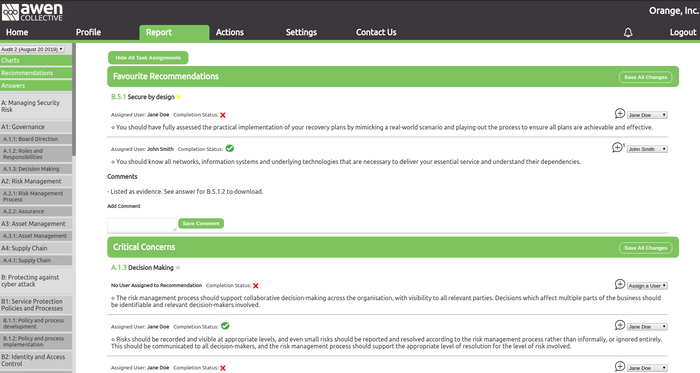
Task: Open the Contact Us tab
Action: click(376, 33)
